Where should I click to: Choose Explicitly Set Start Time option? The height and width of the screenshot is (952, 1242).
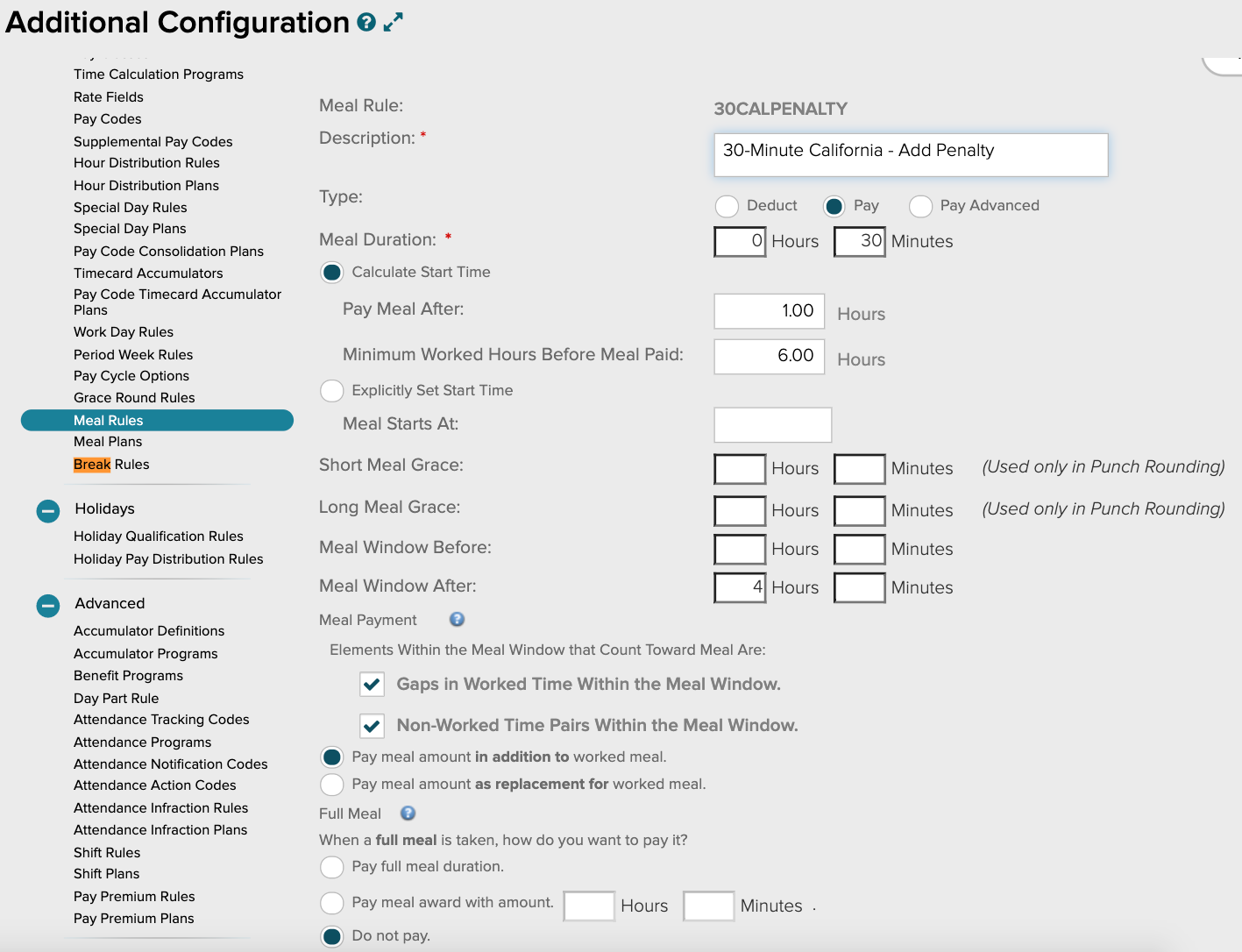332,391
